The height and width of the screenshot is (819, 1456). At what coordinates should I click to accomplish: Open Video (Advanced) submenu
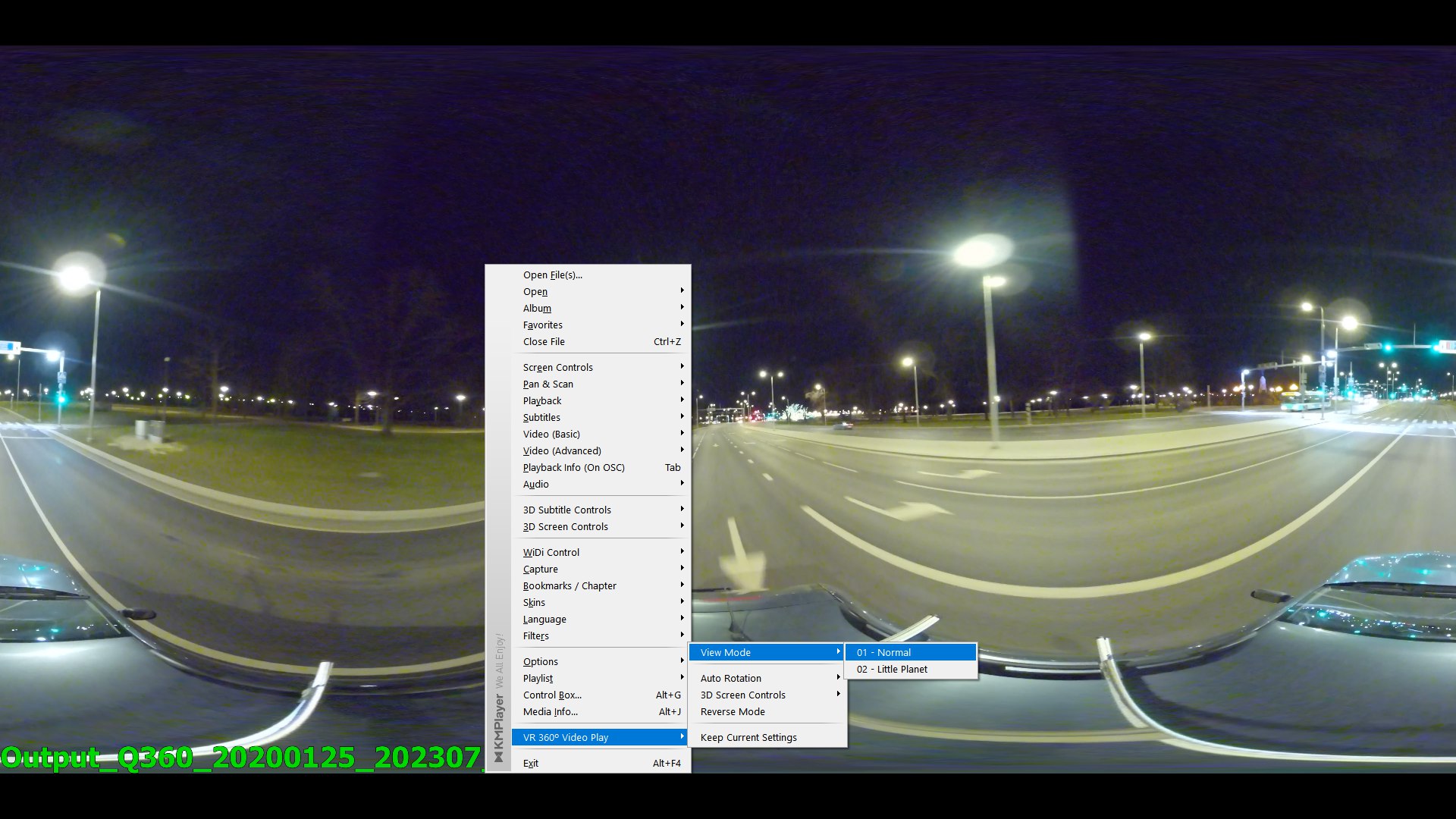point(599,450)
